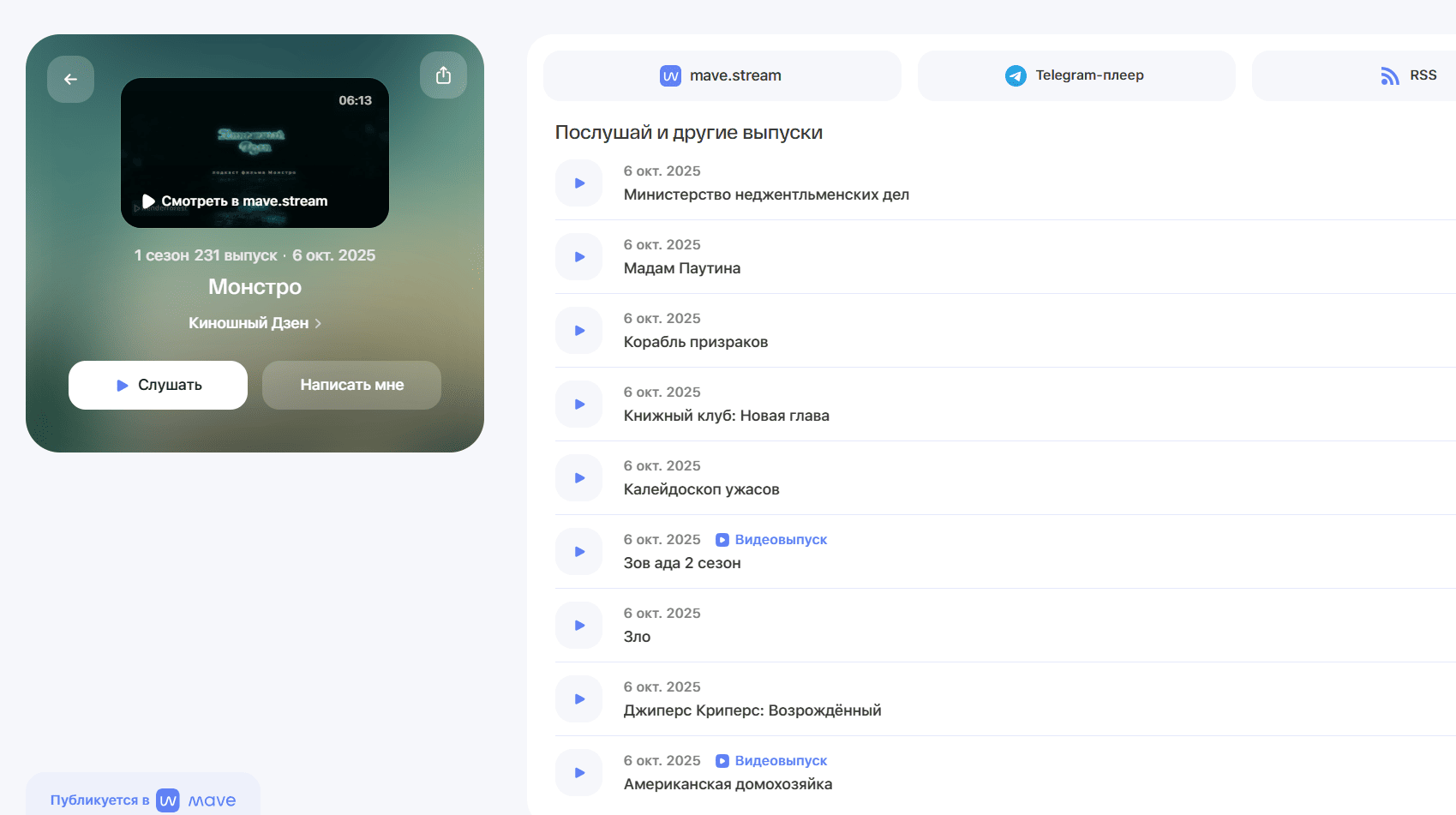Open the share episode icon
The image size is (1456, 815).
click(x=443, y=75)
